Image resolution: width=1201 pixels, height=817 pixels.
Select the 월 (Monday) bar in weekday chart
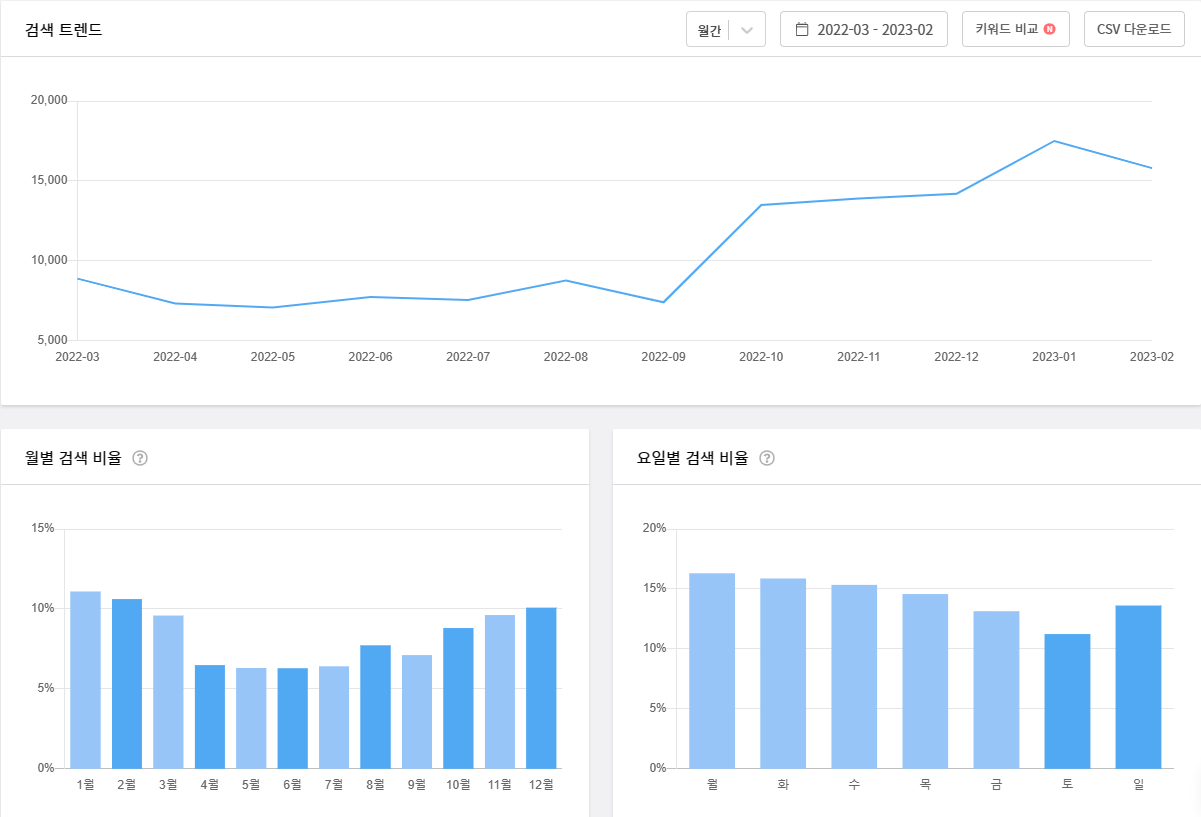point(712,671)
